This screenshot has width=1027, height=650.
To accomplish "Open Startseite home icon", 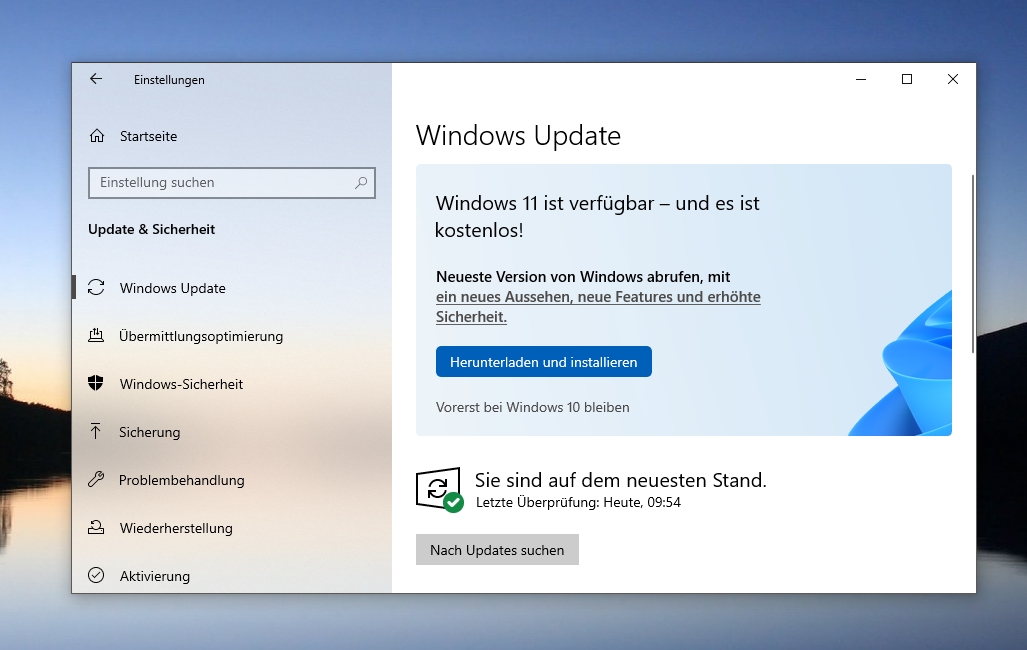I will click(97, 136).
